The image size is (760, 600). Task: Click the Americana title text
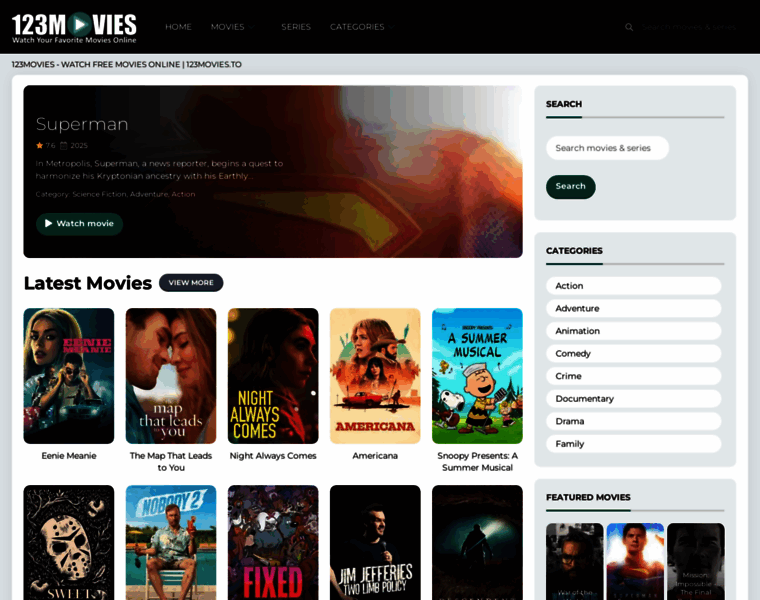[375, 456]
